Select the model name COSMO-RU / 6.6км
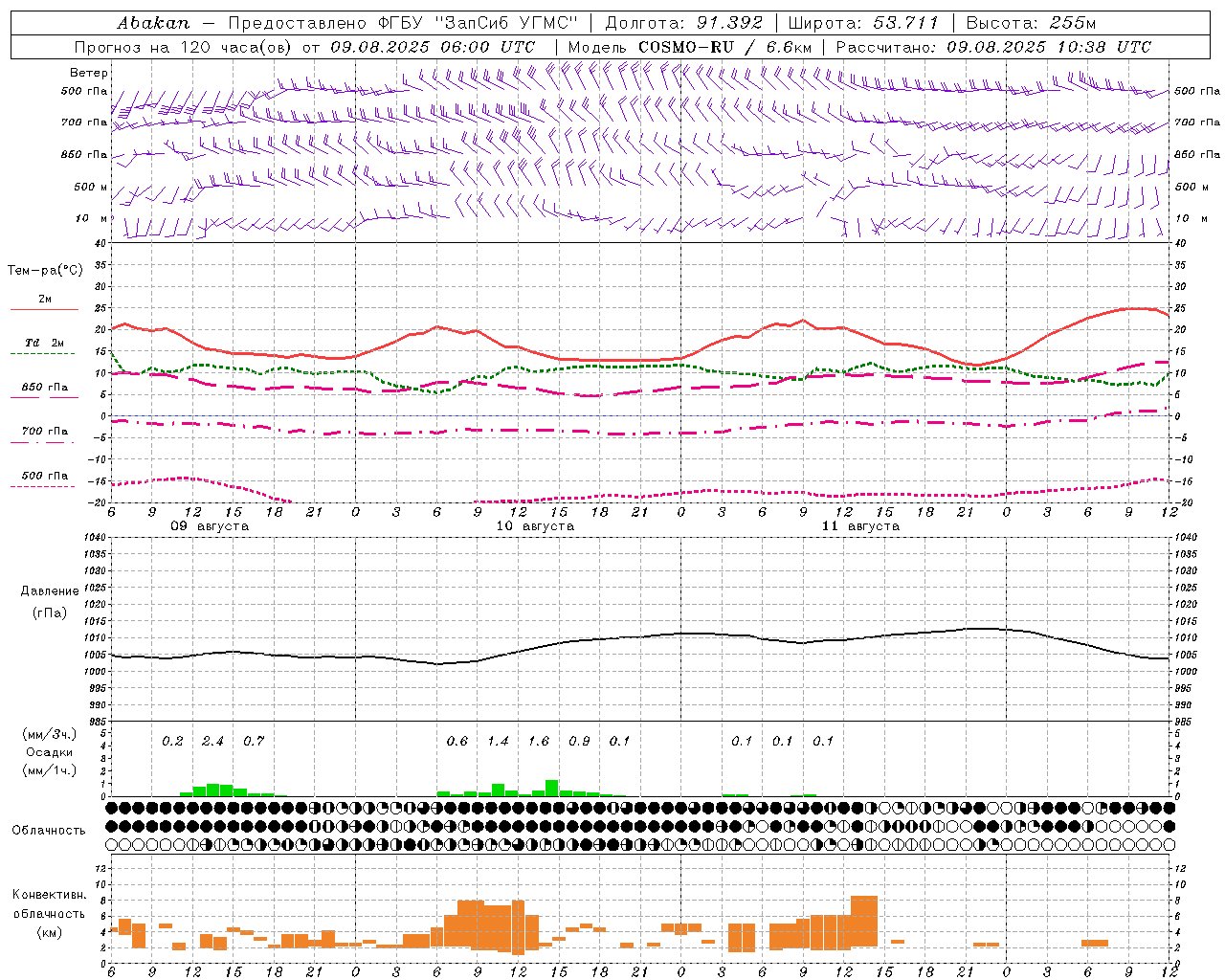This screenshot has width=1225, height=980. pos(725,47)
